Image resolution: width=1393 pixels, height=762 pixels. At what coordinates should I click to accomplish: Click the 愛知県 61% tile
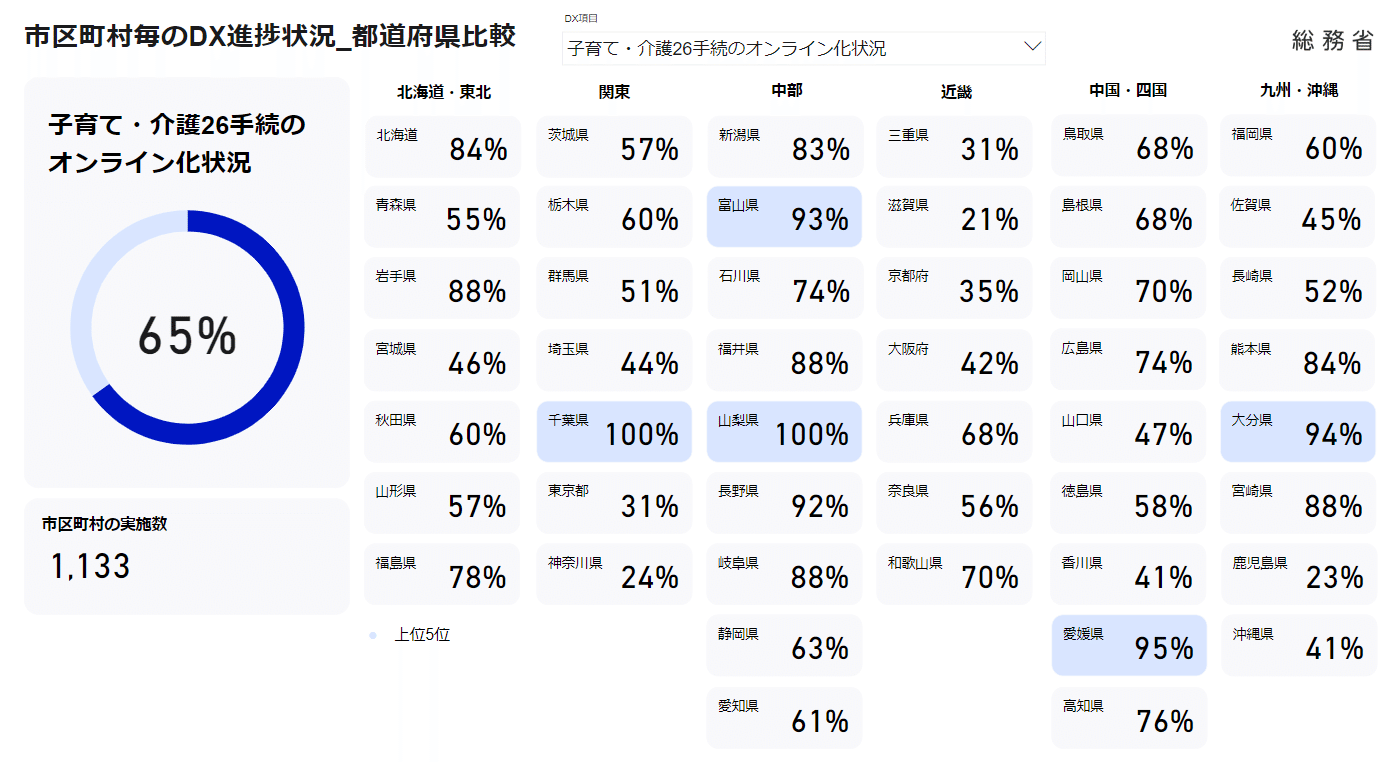click(784, 717)
